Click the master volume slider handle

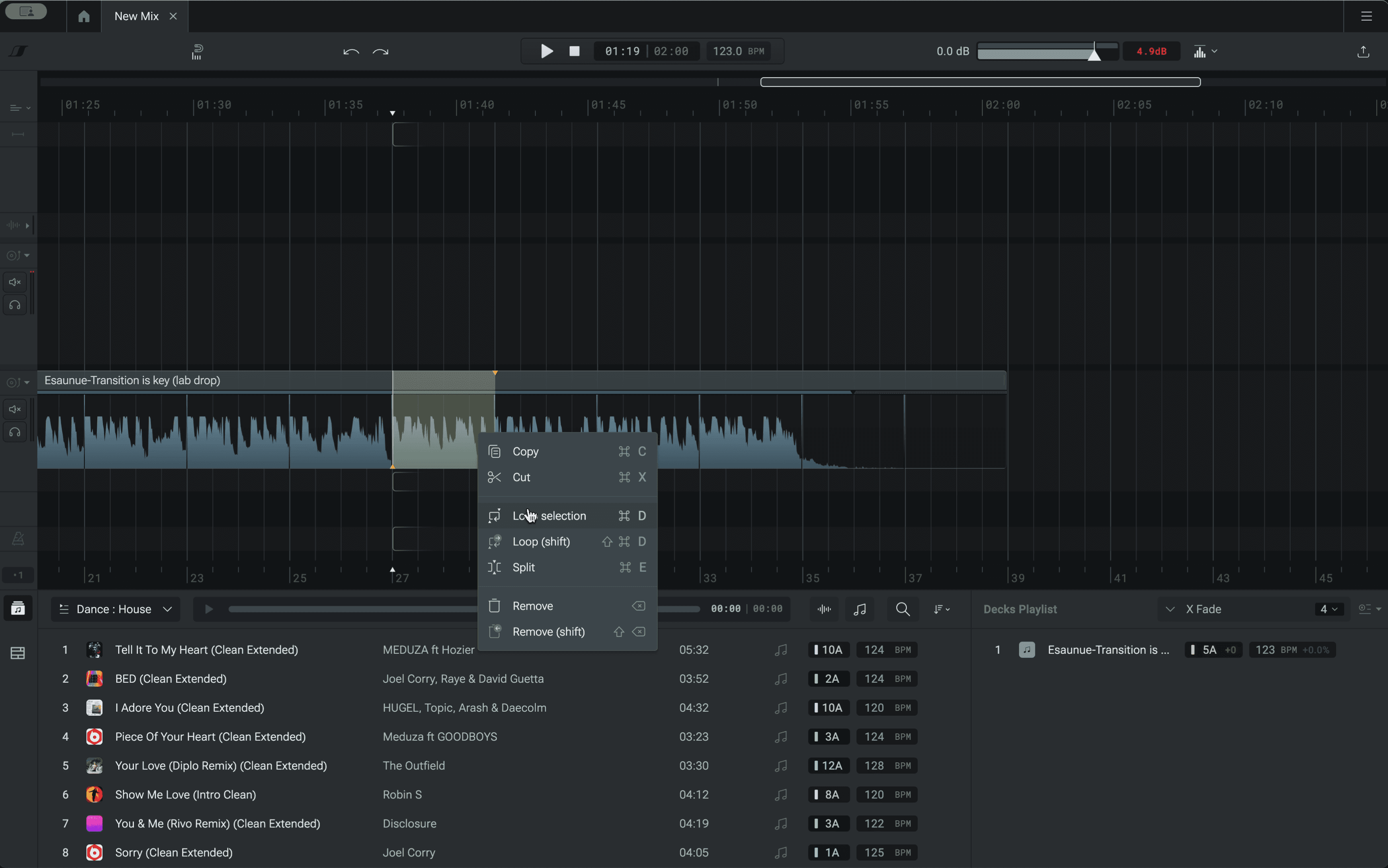point(1094,54)
